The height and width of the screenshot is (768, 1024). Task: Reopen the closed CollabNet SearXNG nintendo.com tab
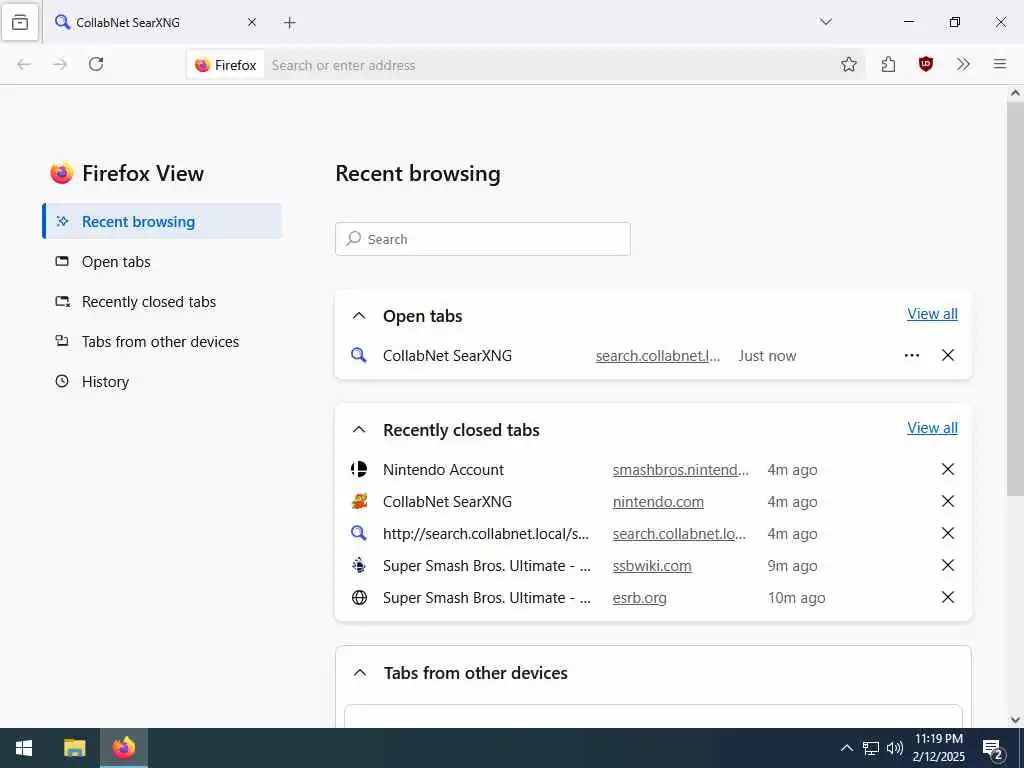(x=447, y=502)
